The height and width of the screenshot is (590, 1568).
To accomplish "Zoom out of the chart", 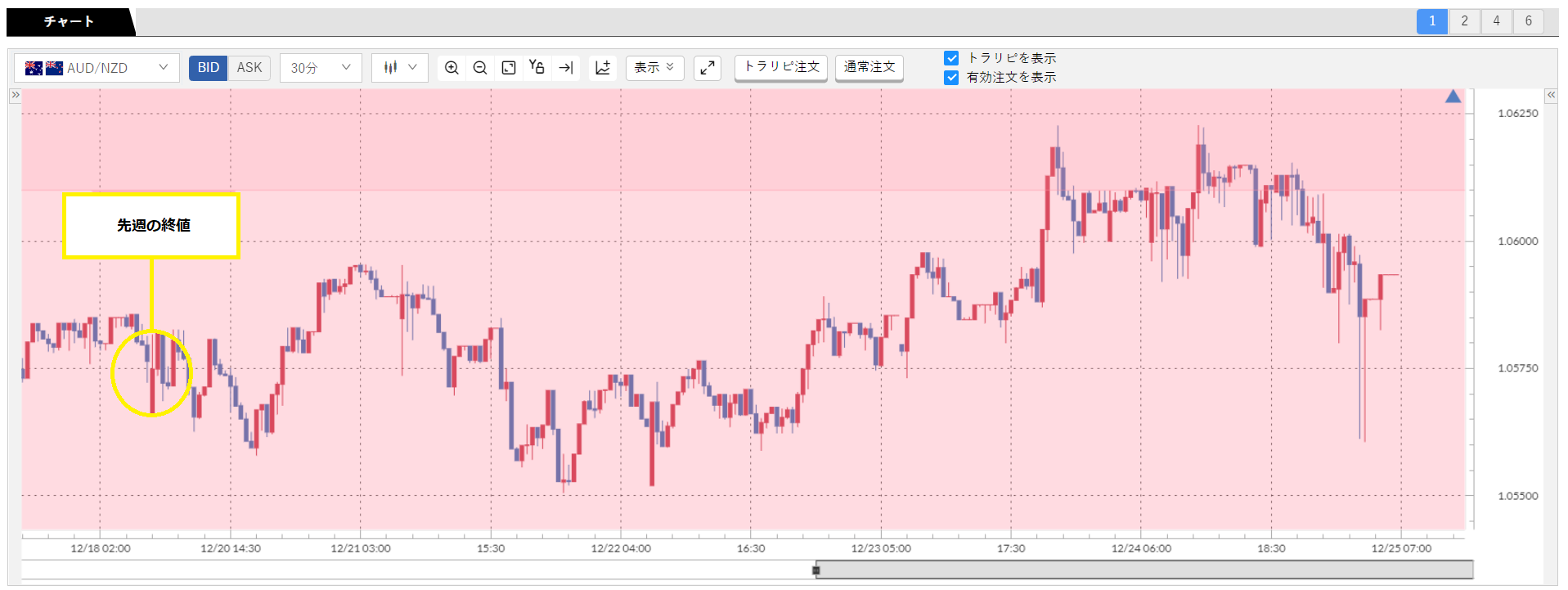I will point(480,68).
